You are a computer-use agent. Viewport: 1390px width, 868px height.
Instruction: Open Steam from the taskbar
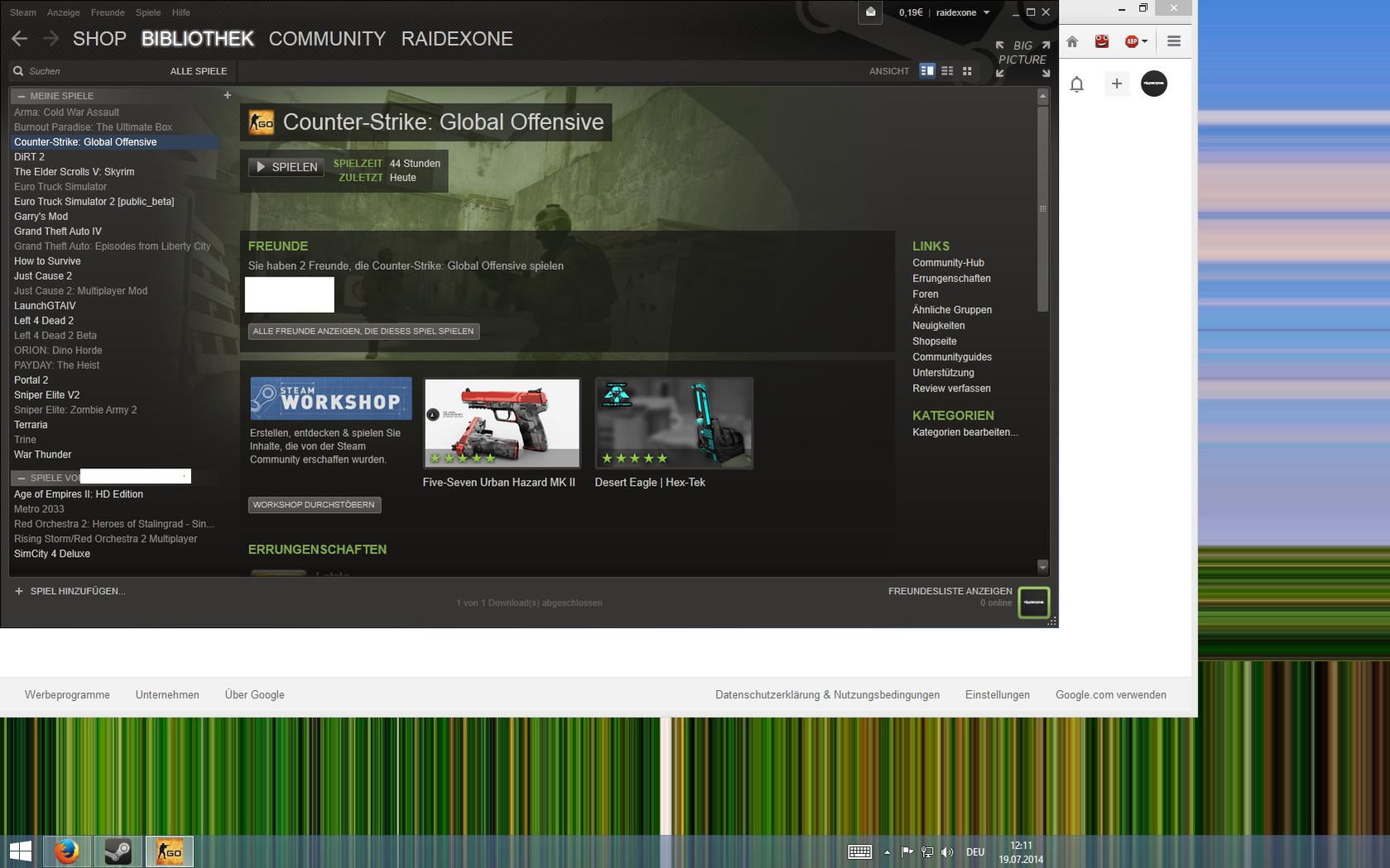(x=118, y=851)
